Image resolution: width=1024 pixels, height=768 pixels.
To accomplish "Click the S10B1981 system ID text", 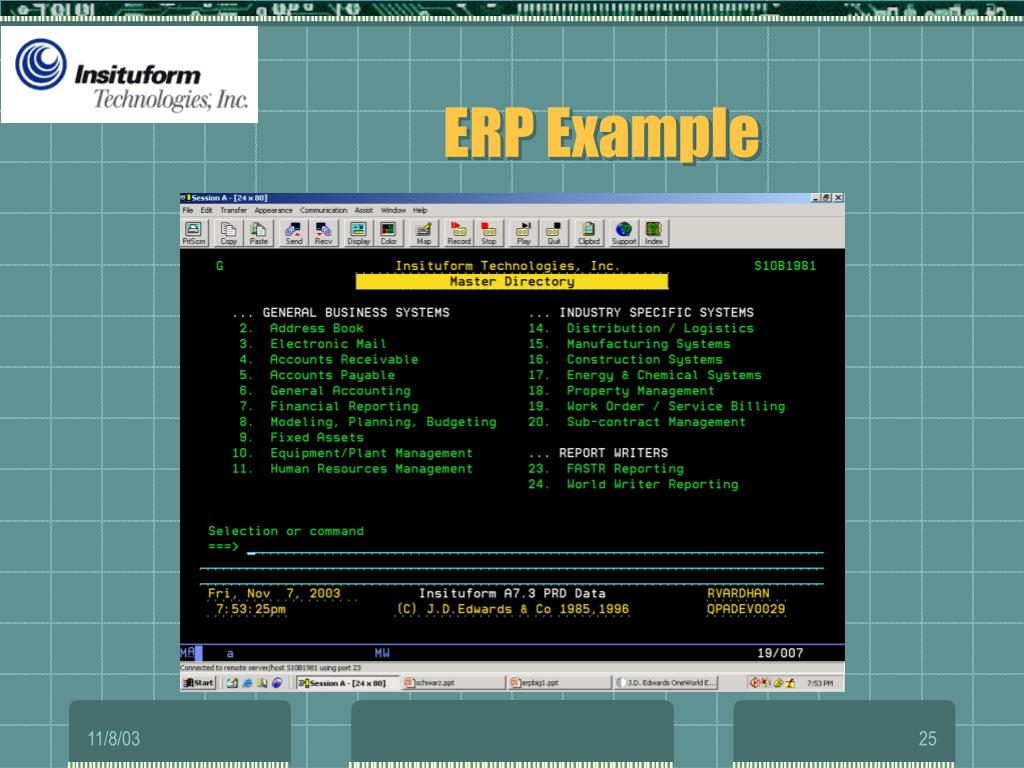I will (x=785, y=266).
